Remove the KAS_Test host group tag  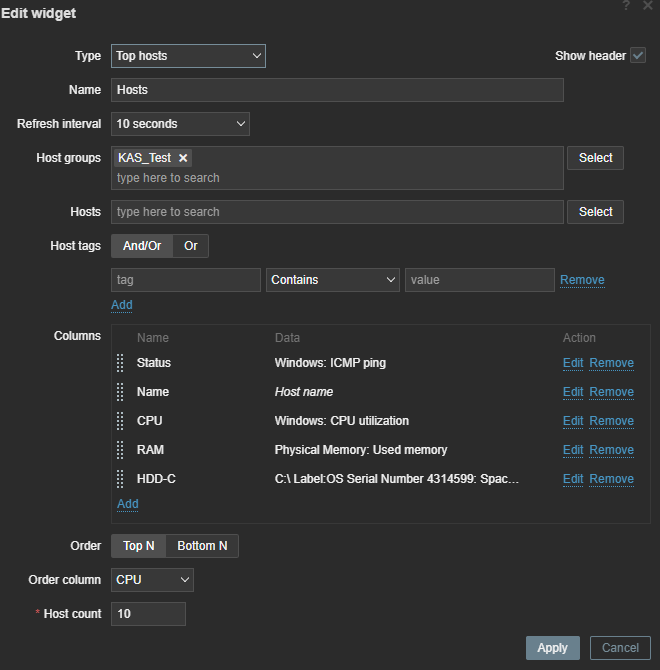183,158
